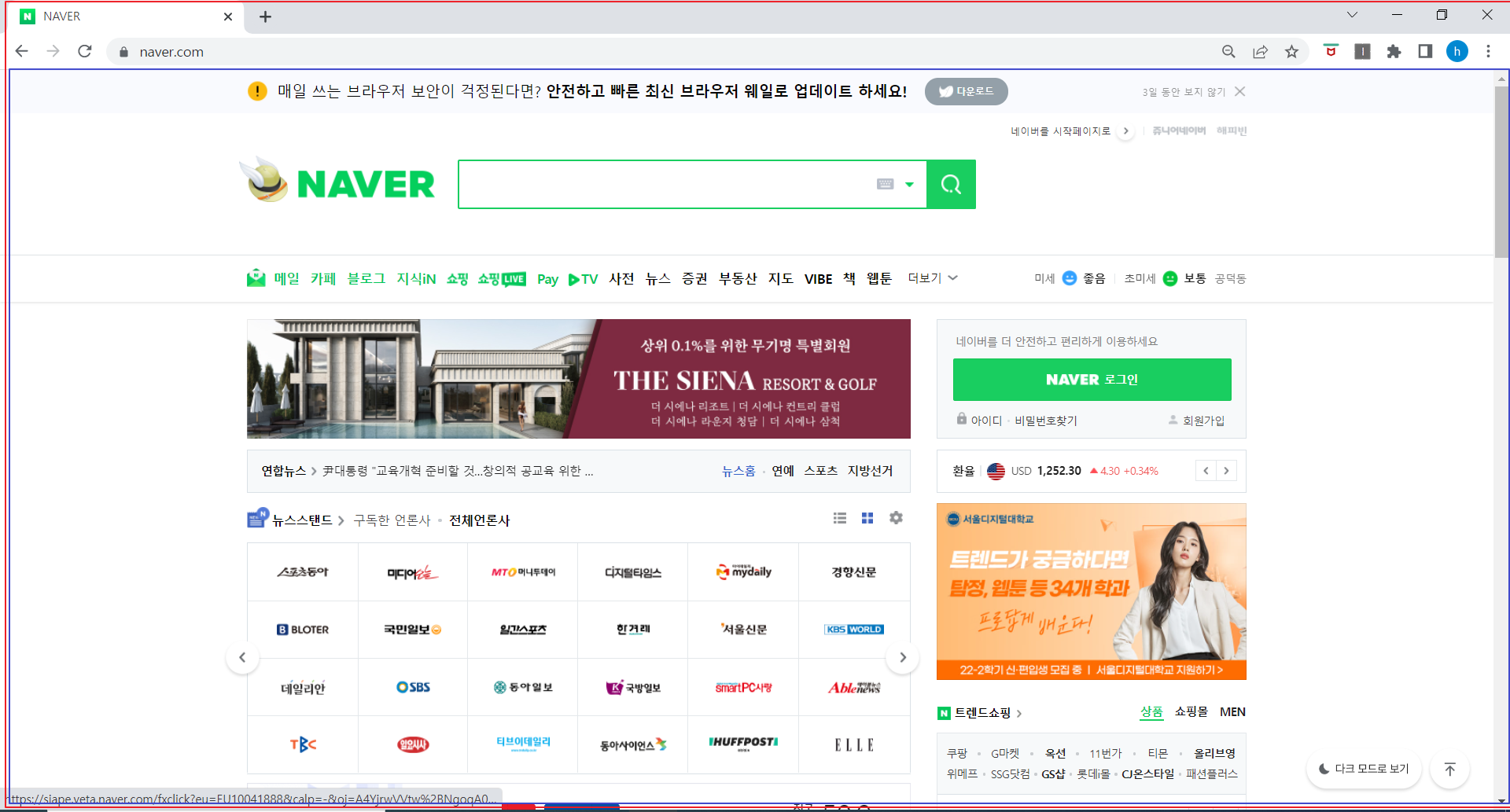Click the green NAVER 로그인 button
Image resolution: width=1510 pixels, height=812 pixels.
tap(1092, 380)
